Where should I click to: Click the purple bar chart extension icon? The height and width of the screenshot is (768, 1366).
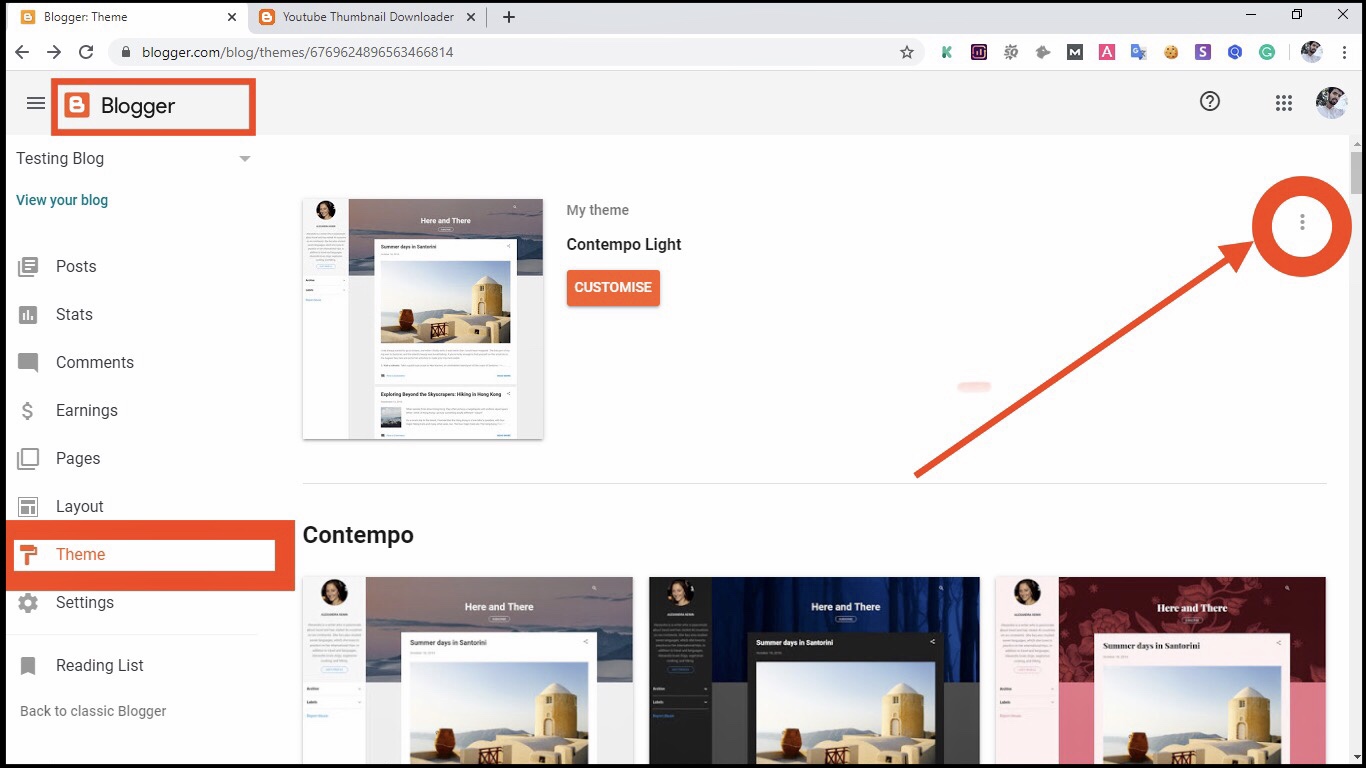pyautogui.click(x=979, y=52)
